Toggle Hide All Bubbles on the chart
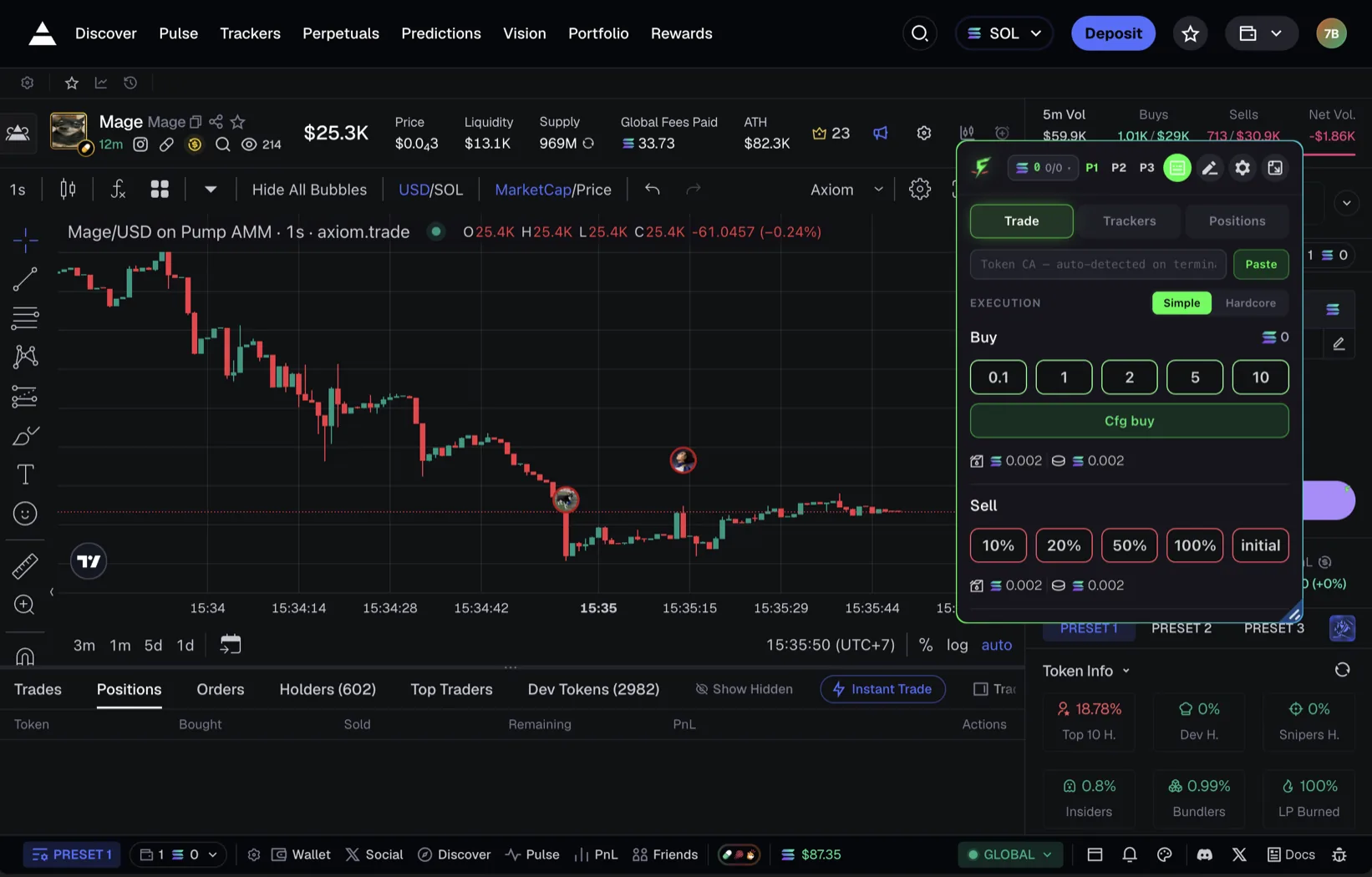Screen dimensions: 1372x877 [309, 190]
